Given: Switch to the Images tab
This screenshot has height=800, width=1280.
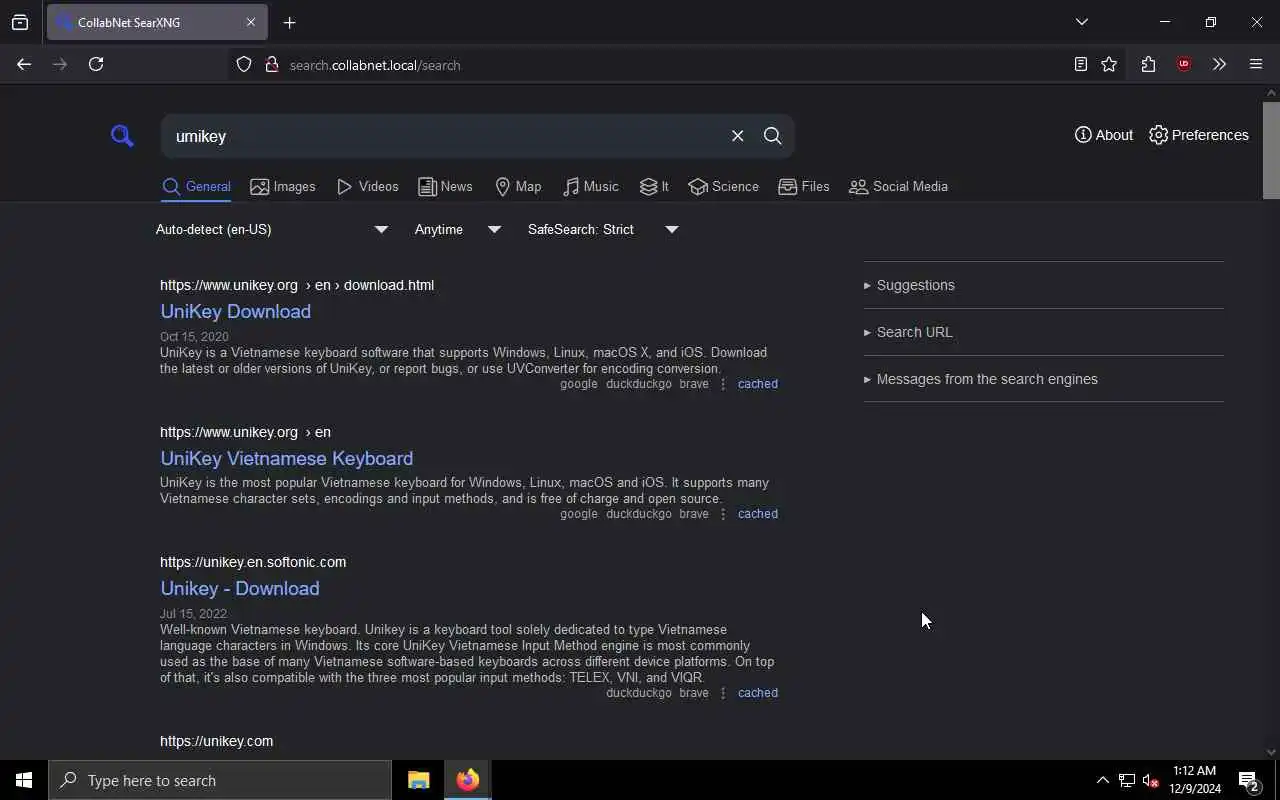Looking at the screenshot, I should (283, 187).
